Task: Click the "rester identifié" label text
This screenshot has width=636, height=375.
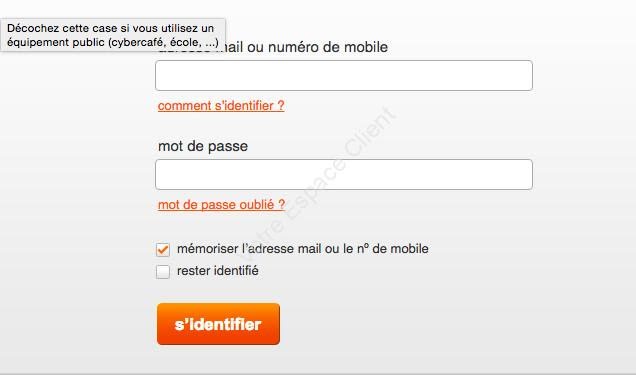Action: 218,271
